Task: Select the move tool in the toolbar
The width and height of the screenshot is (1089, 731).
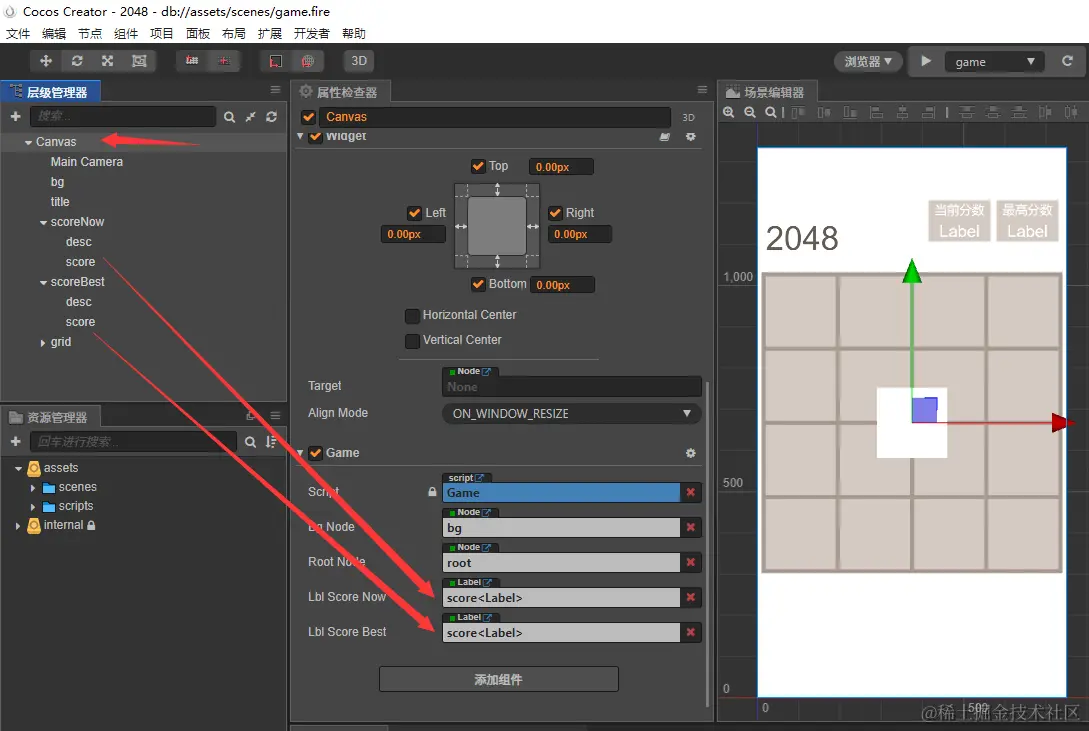Action: click(x=46, y=61)
